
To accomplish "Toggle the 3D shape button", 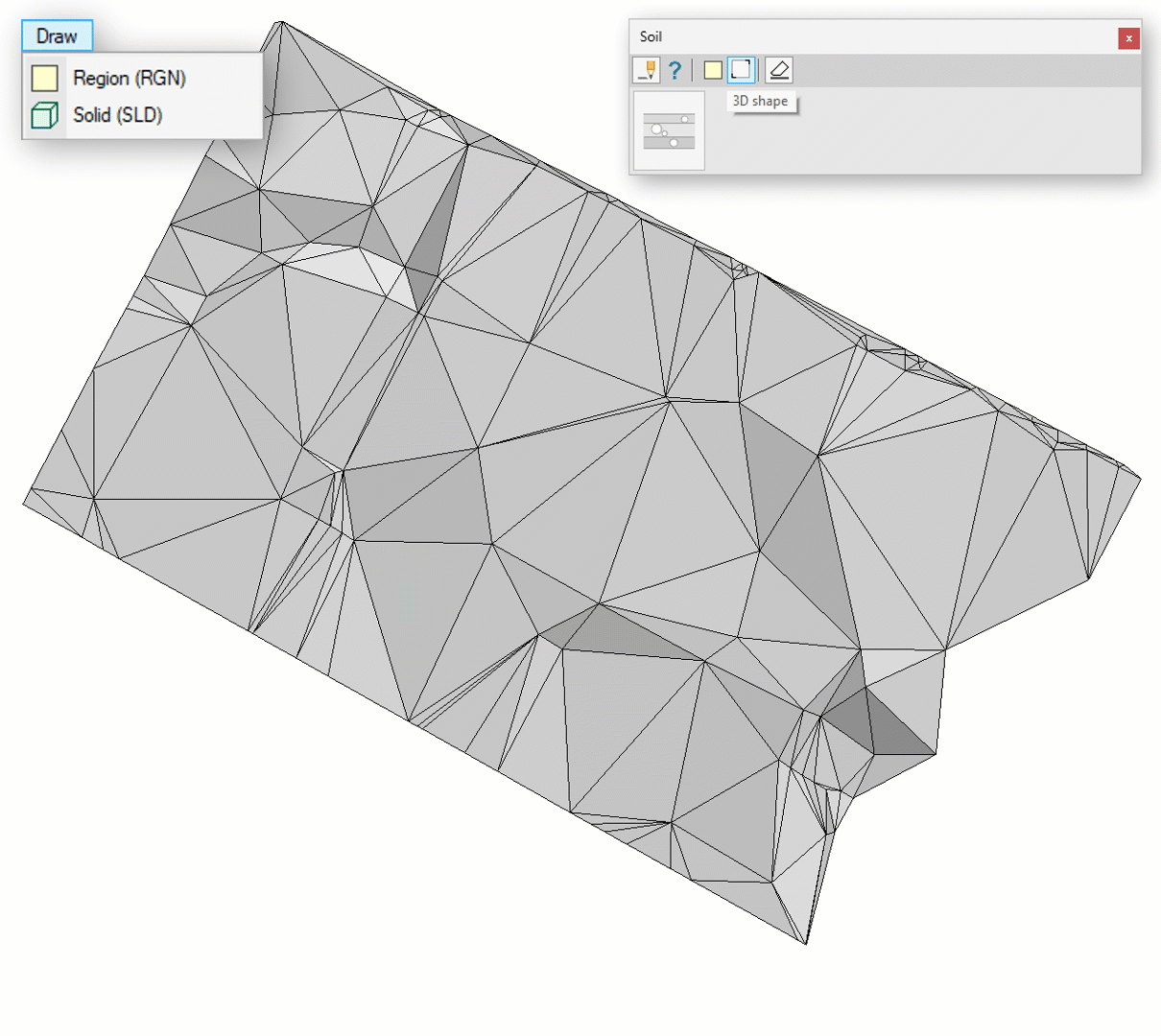I will click(741, 70).
